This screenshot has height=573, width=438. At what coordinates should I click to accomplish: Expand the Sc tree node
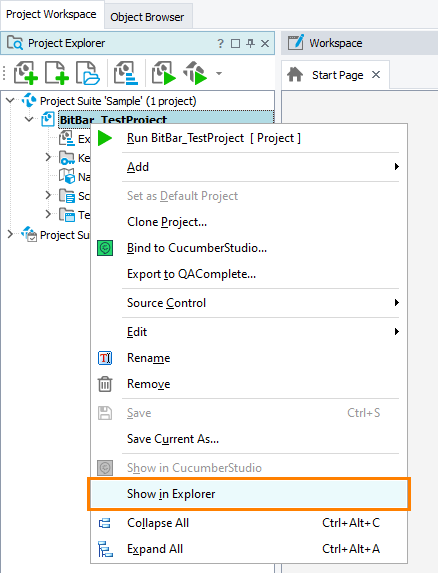click(x=48, y=195)
